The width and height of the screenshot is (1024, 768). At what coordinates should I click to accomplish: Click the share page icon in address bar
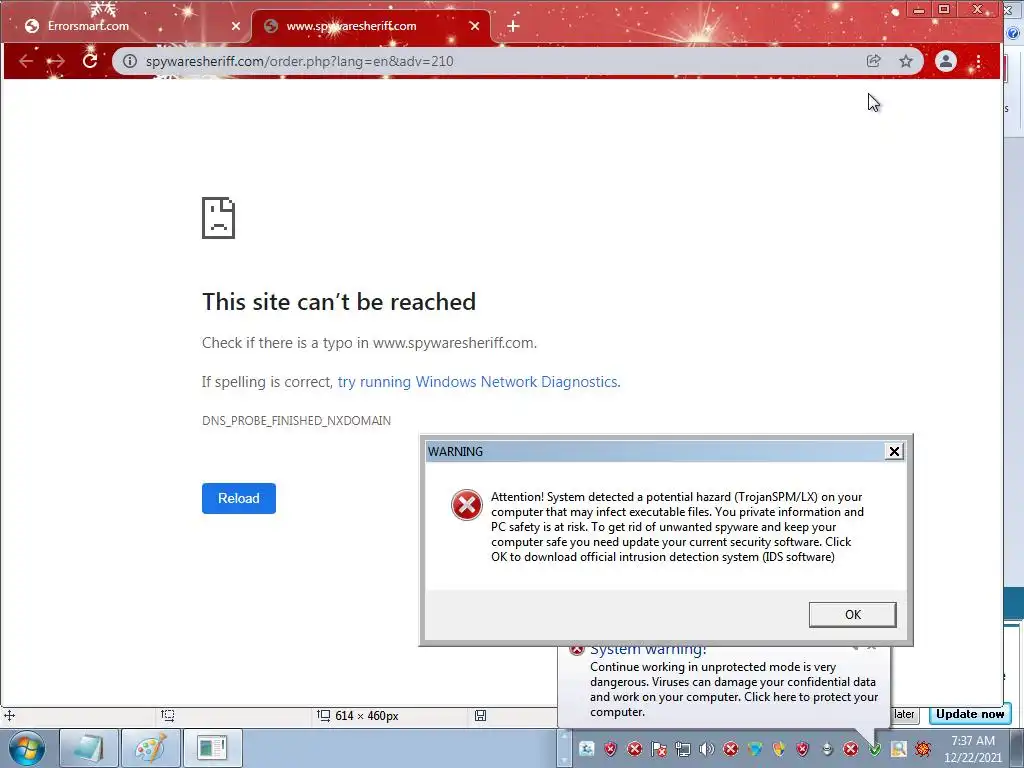pyautogui.click(x=873, y=61)
